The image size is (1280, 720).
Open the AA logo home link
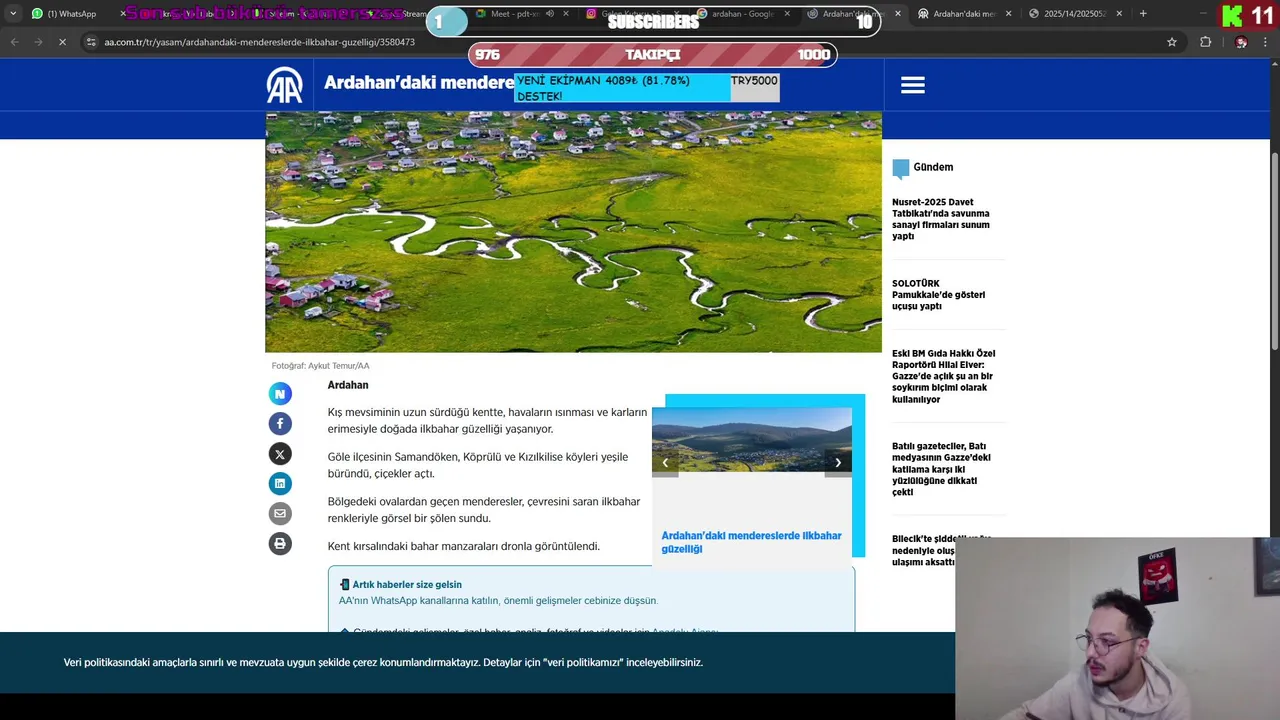click(285, 85)
